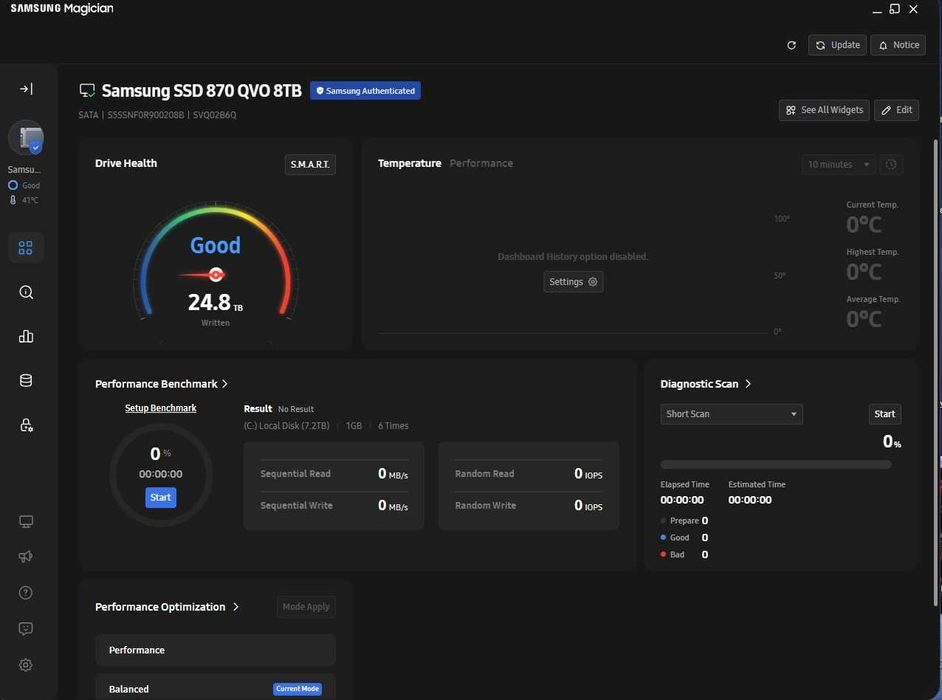Open the Help question mark icon
This screenshot has width=942, height=700.
tap(26, 592)
